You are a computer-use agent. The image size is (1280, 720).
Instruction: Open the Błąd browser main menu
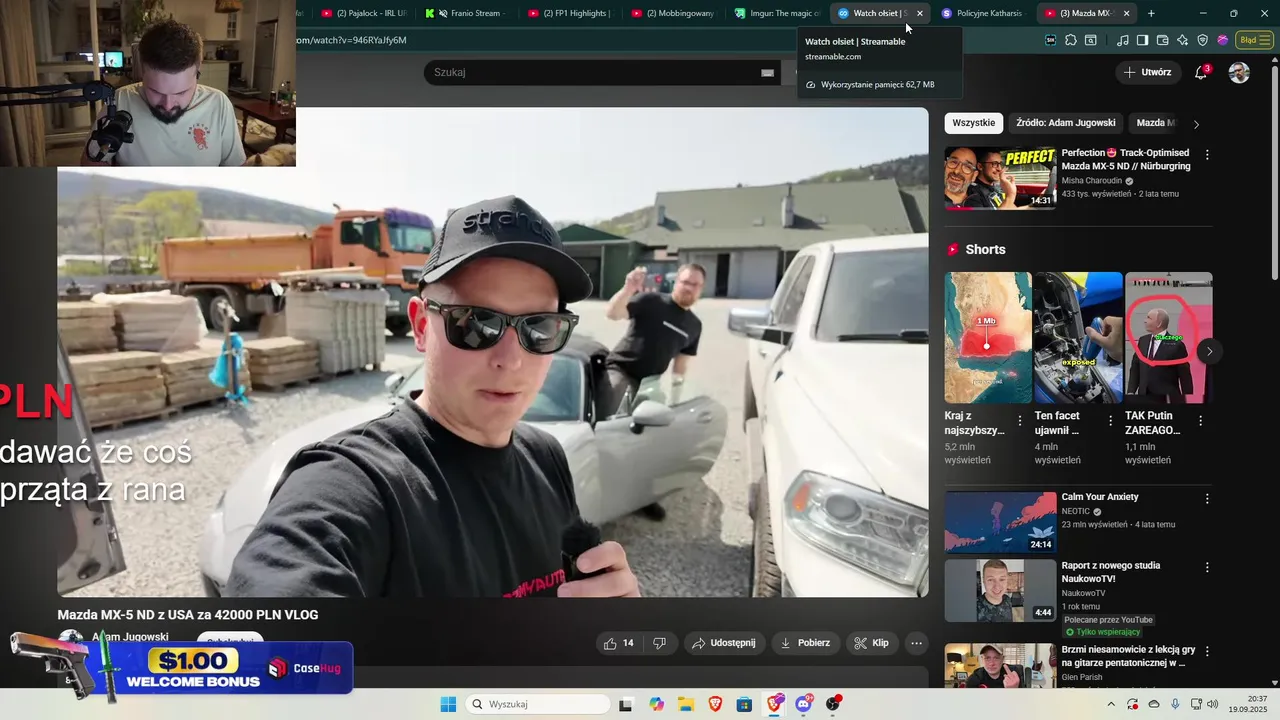1252,40
